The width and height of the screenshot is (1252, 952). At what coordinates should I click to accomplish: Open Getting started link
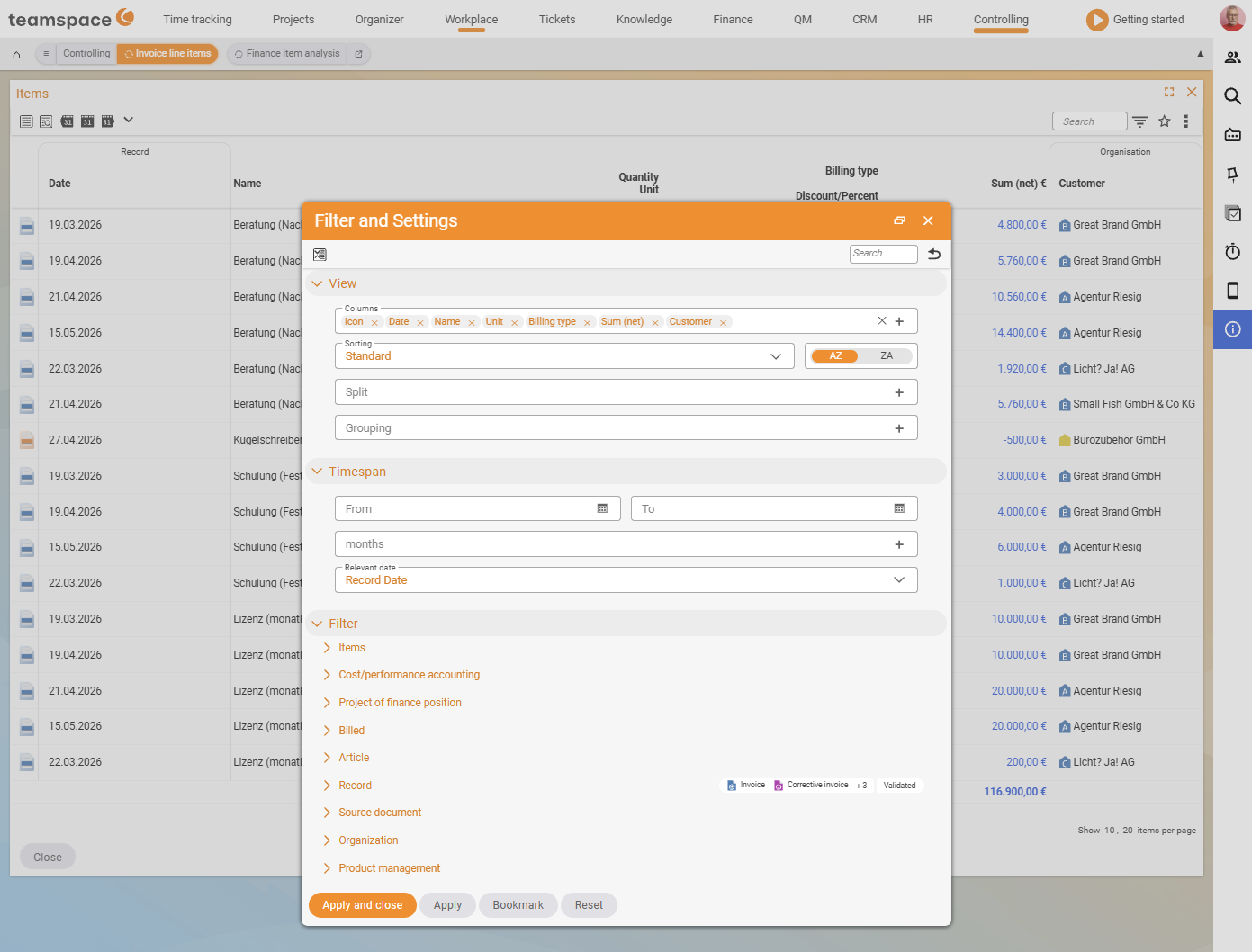tap(1135, 20)
